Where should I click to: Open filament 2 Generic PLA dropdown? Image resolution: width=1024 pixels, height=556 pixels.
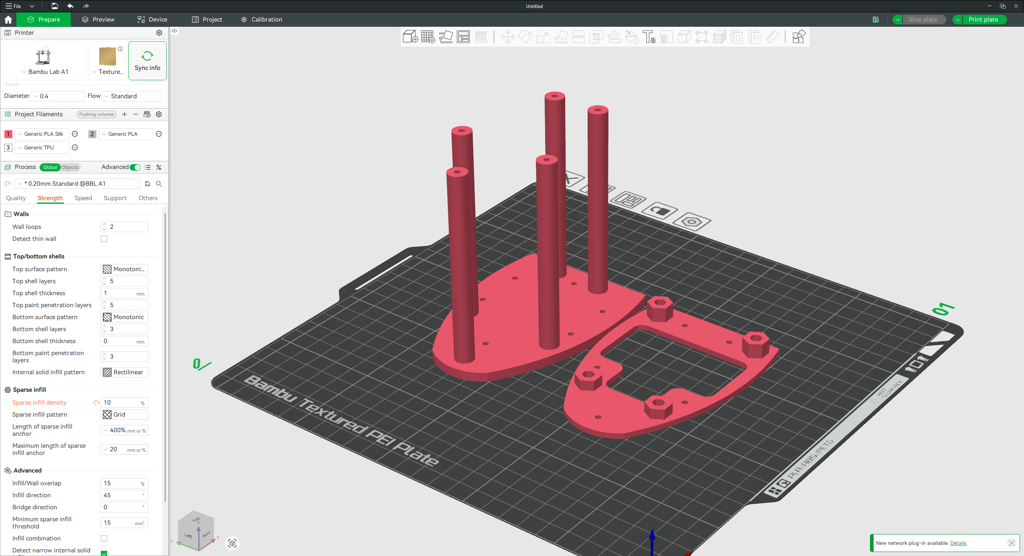[126, 134]
